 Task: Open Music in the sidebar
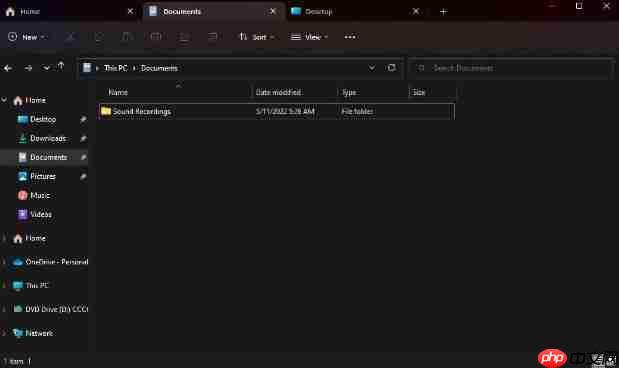click(x=40, y=195)
